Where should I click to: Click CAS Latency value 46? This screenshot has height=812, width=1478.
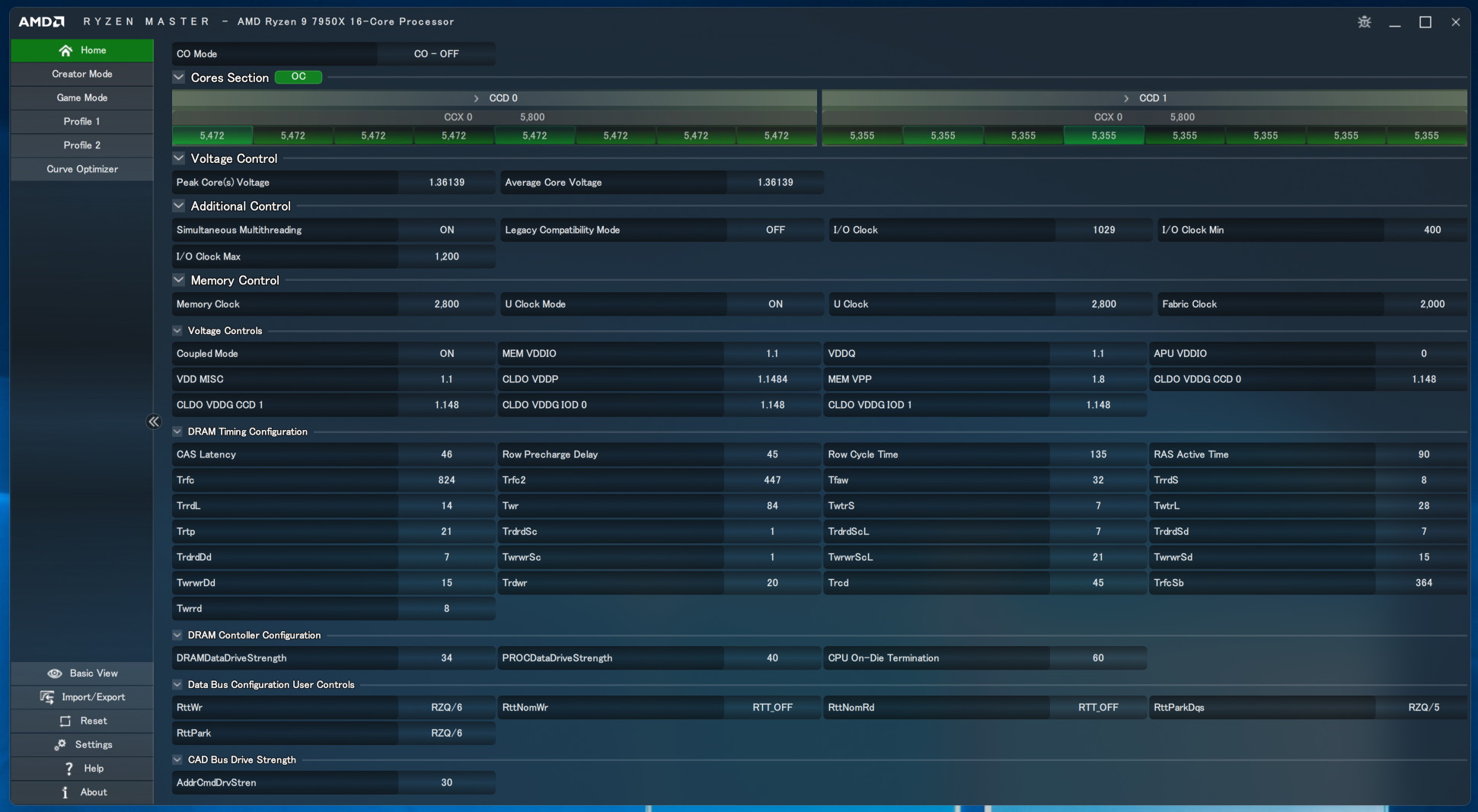point(447,454)
